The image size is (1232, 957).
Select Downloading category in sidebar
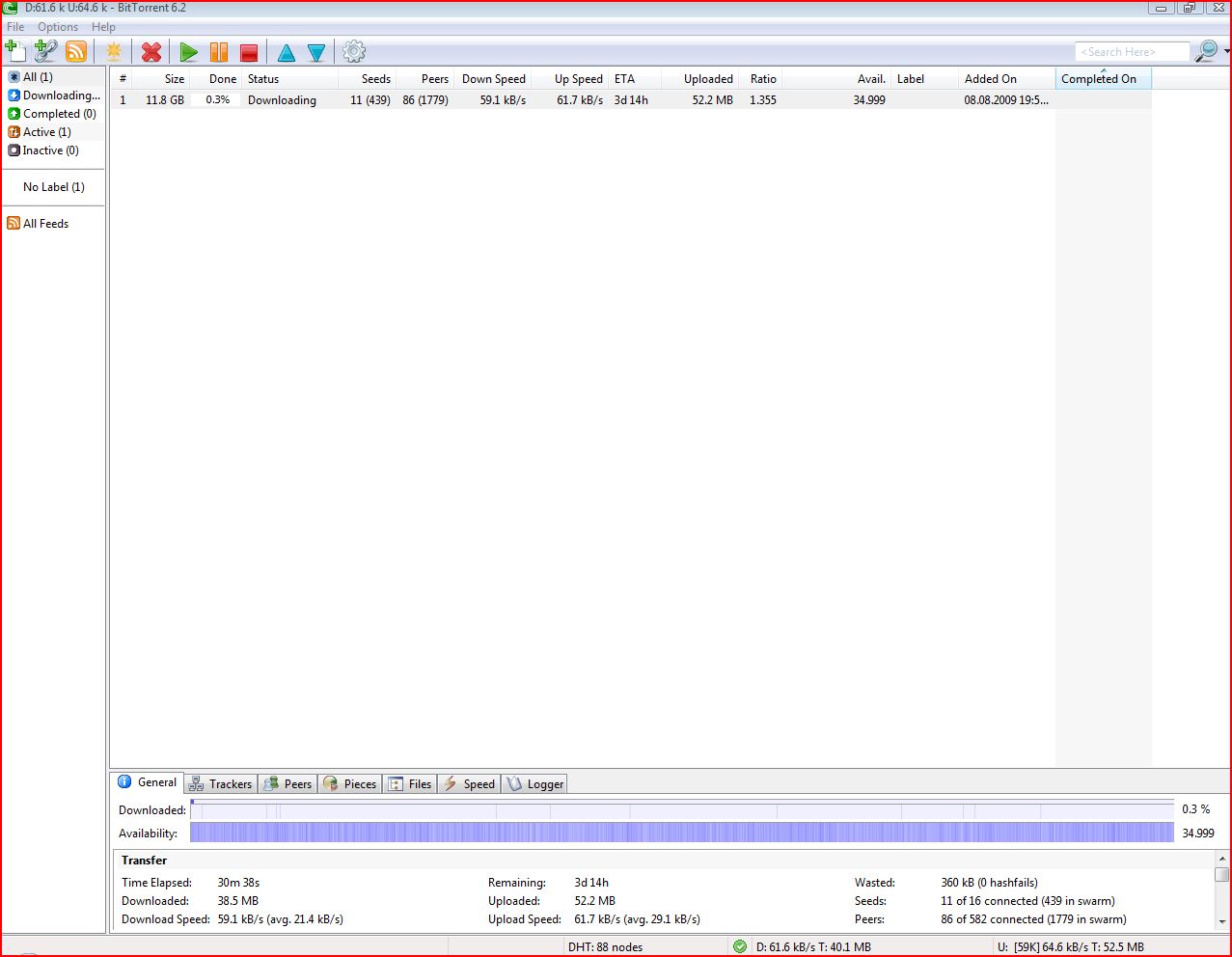point(54,96)
